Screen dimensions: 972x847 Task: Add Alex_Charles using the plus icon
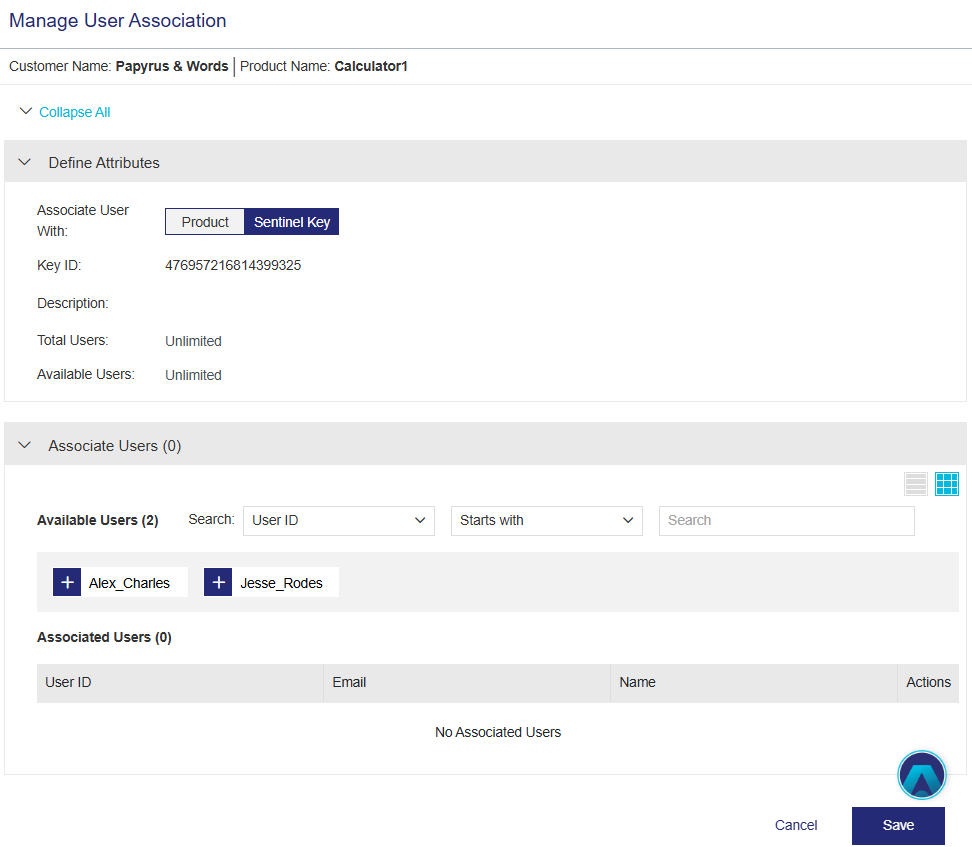(67, 583)
